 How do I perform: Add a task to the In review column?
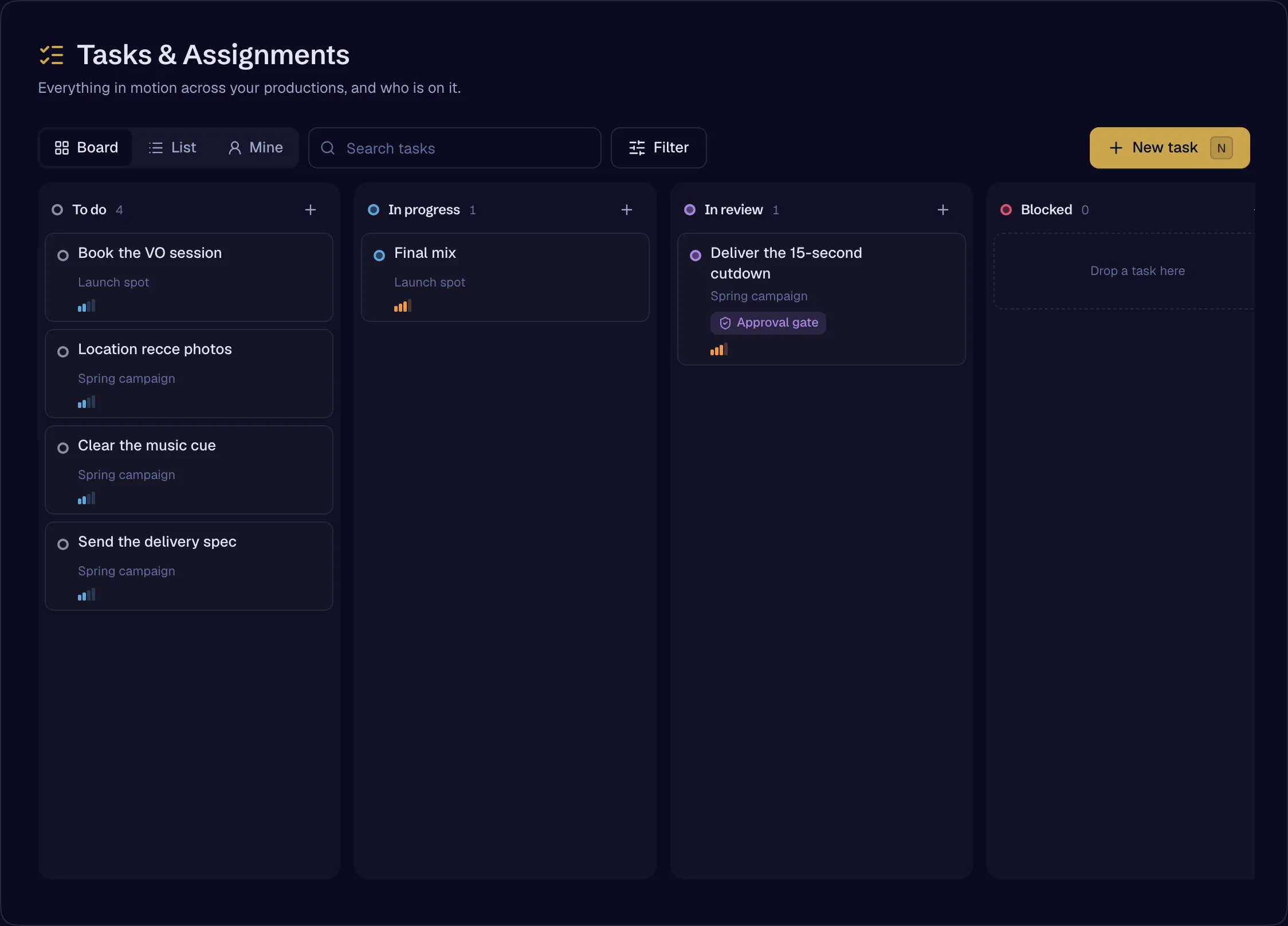(x=943, y=210)
